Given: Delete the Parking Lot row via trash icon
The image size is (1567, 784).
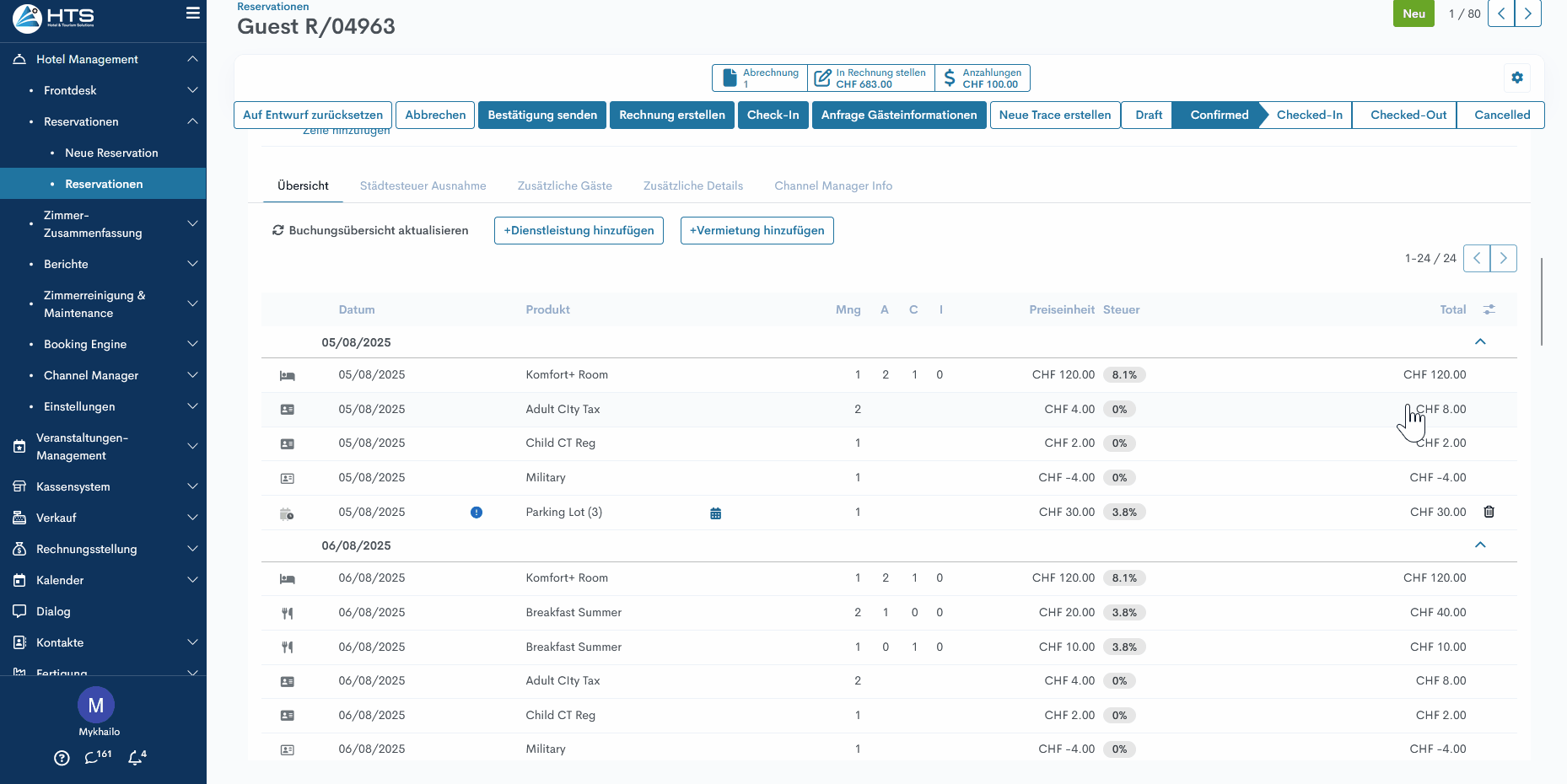Looking at the screenshot, I should [x=1489, y=512].
